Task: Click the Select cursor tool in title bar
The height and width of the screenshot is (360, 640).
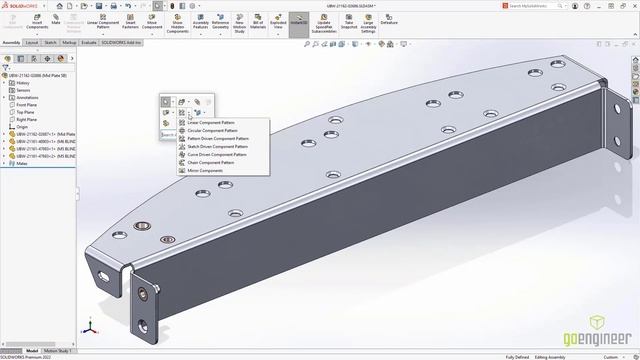Action: [x=158, y=6]
